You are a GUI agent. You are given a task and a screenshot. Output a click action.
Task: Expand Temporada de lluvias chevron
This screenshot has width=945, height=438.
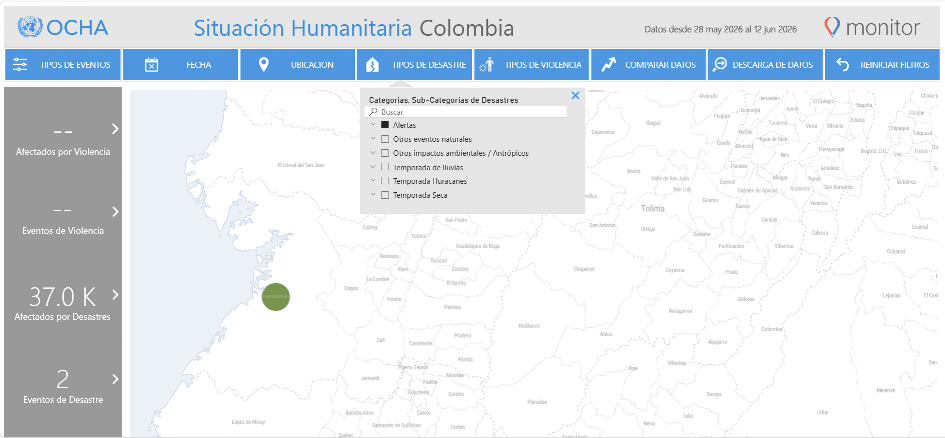point(373,167)
